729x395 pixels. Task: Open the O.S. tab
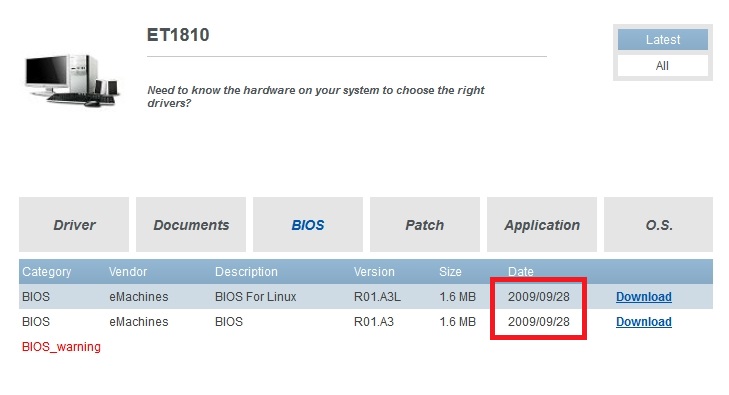point(659,224)
